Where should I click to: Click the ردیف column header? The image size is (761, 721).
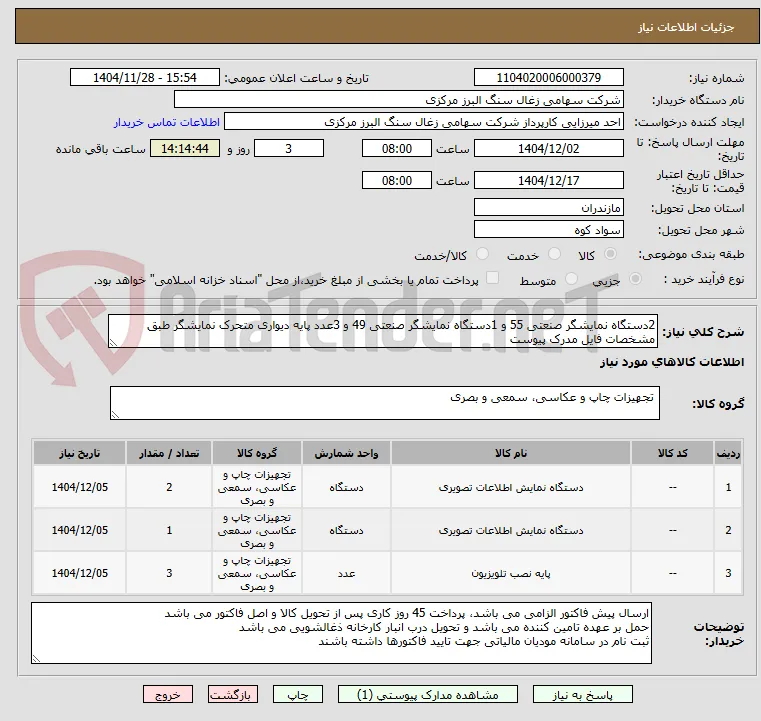pos(728,453)
